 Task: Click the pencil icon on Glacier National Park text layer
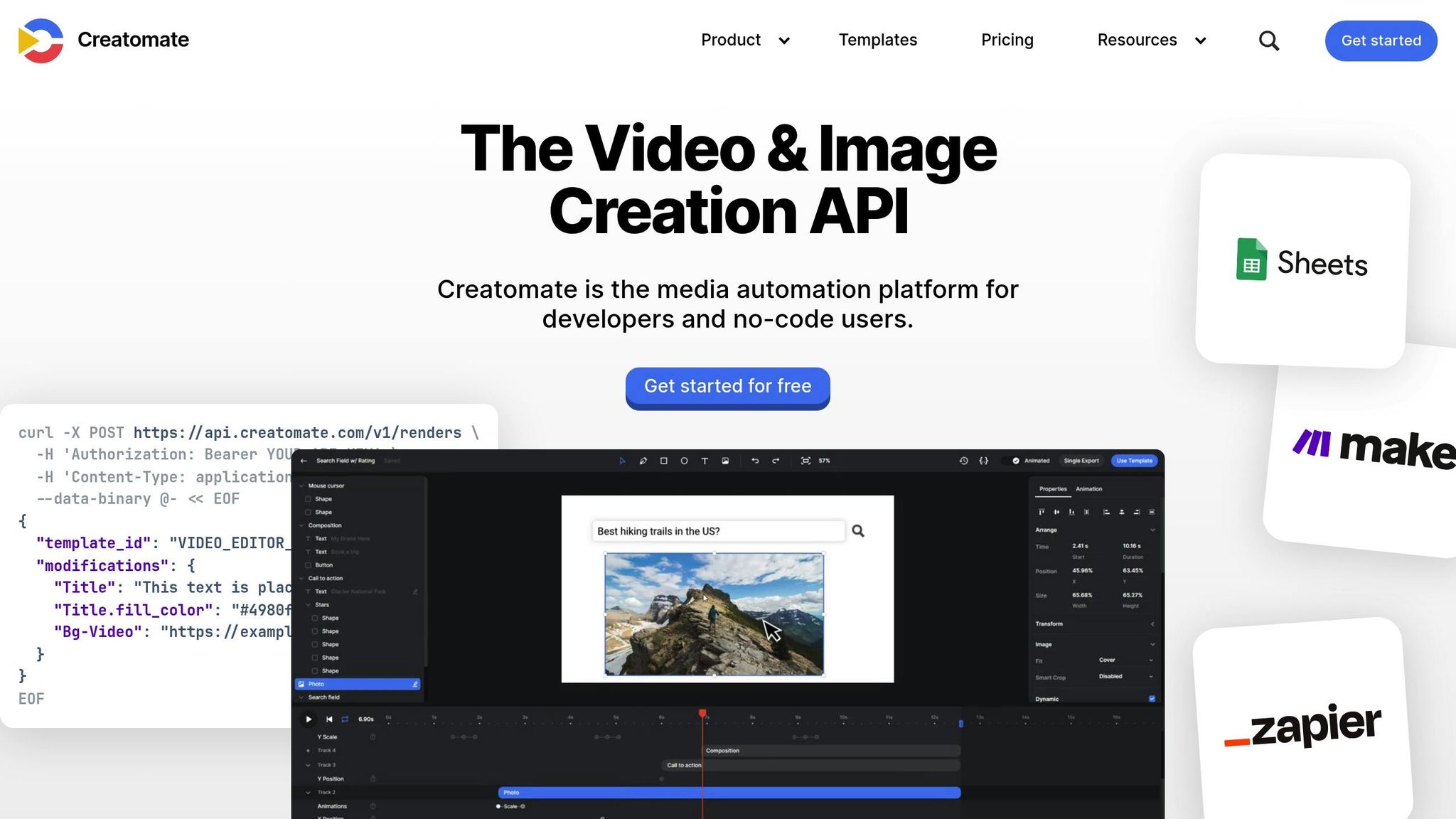click(415, 591)
